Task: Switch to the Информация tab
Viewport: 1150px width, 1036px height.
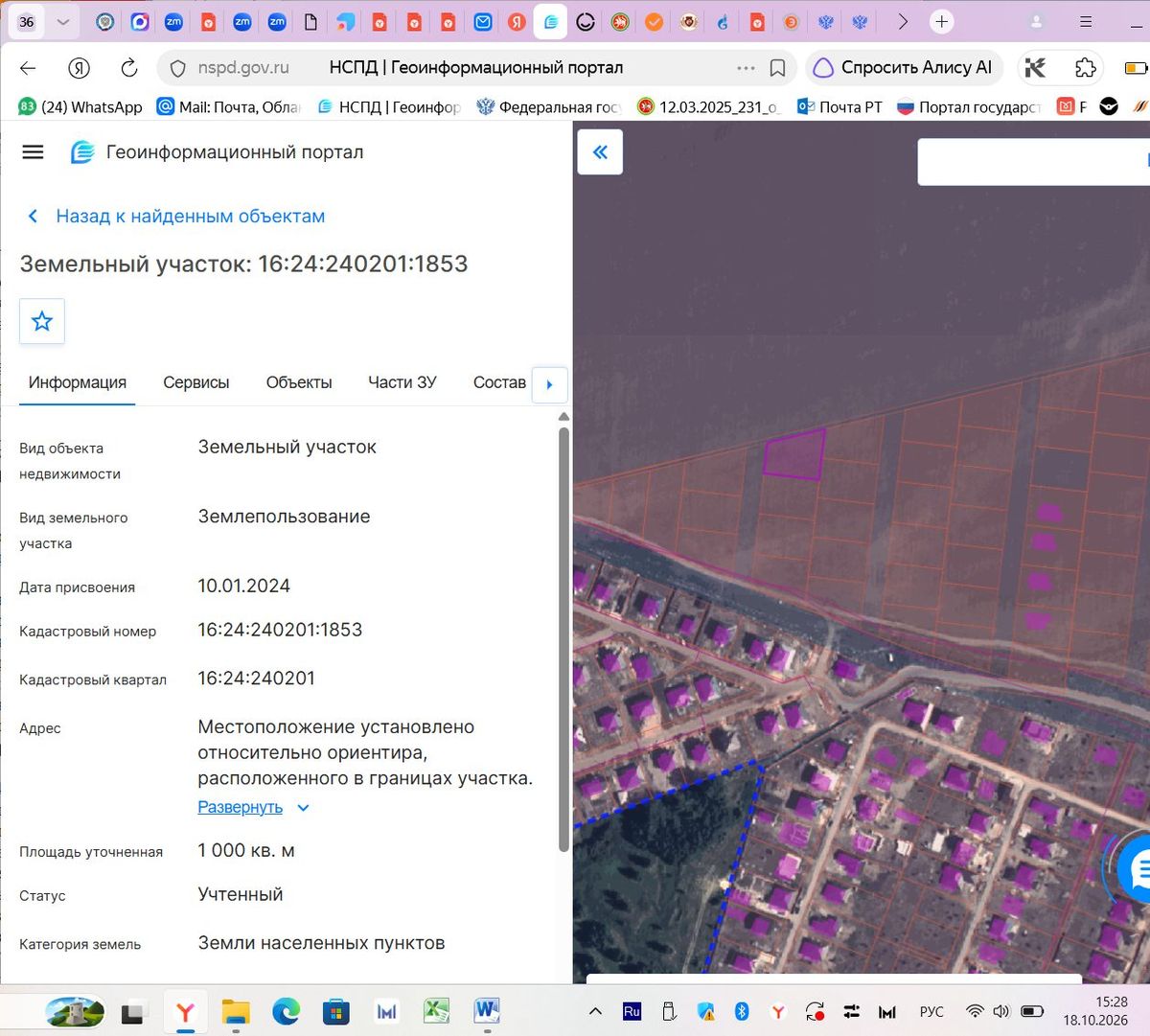Action: pos(78,382)
